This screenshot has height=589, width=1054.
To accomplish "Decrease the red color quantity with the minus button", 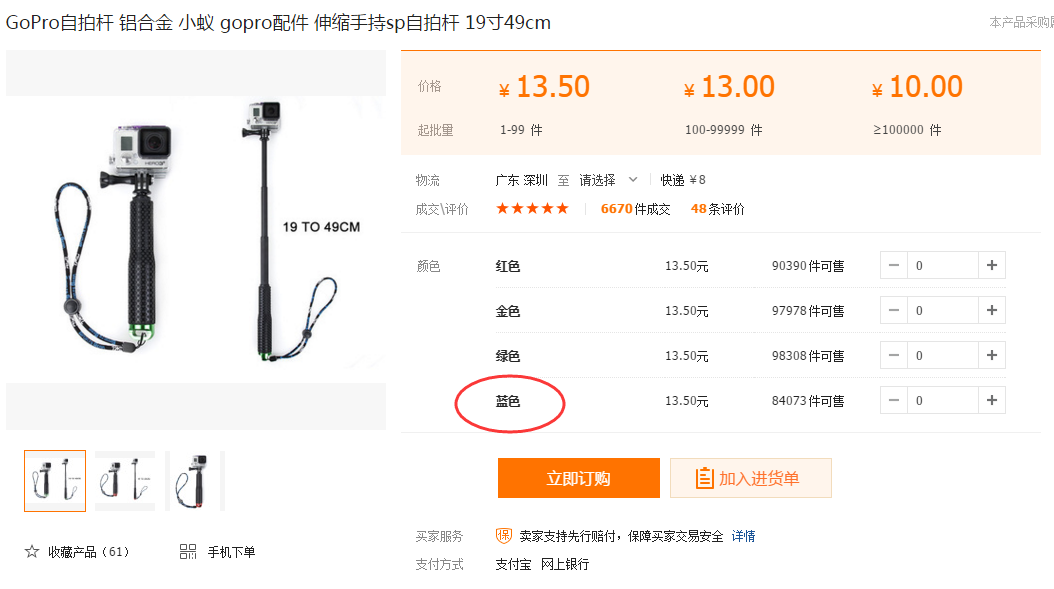I will (x=894, y=266).
